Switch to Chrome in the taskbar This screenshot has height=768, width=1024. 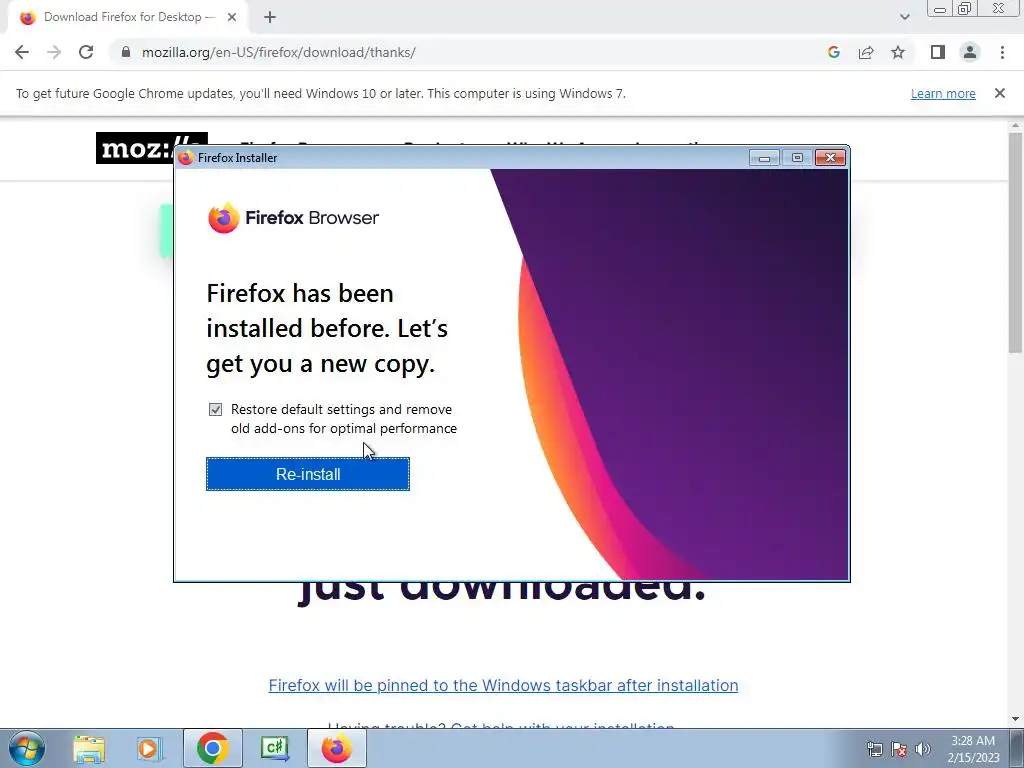pyautogui.click(x=212, y=748)
